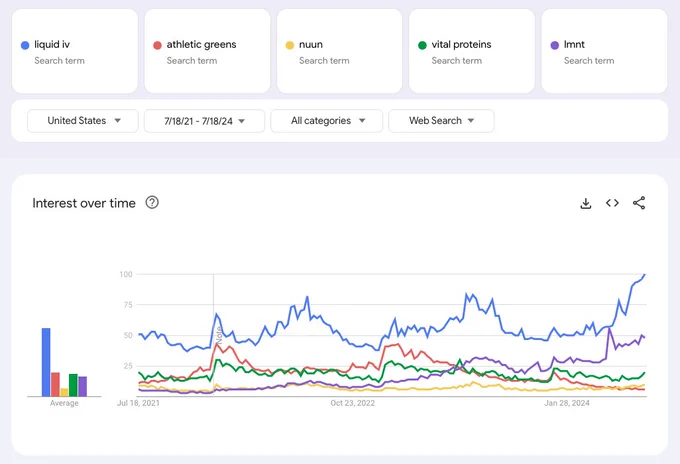Click the 25 y-axis label
This screenshot has width=680, height=464.
[x=128, y=366]
